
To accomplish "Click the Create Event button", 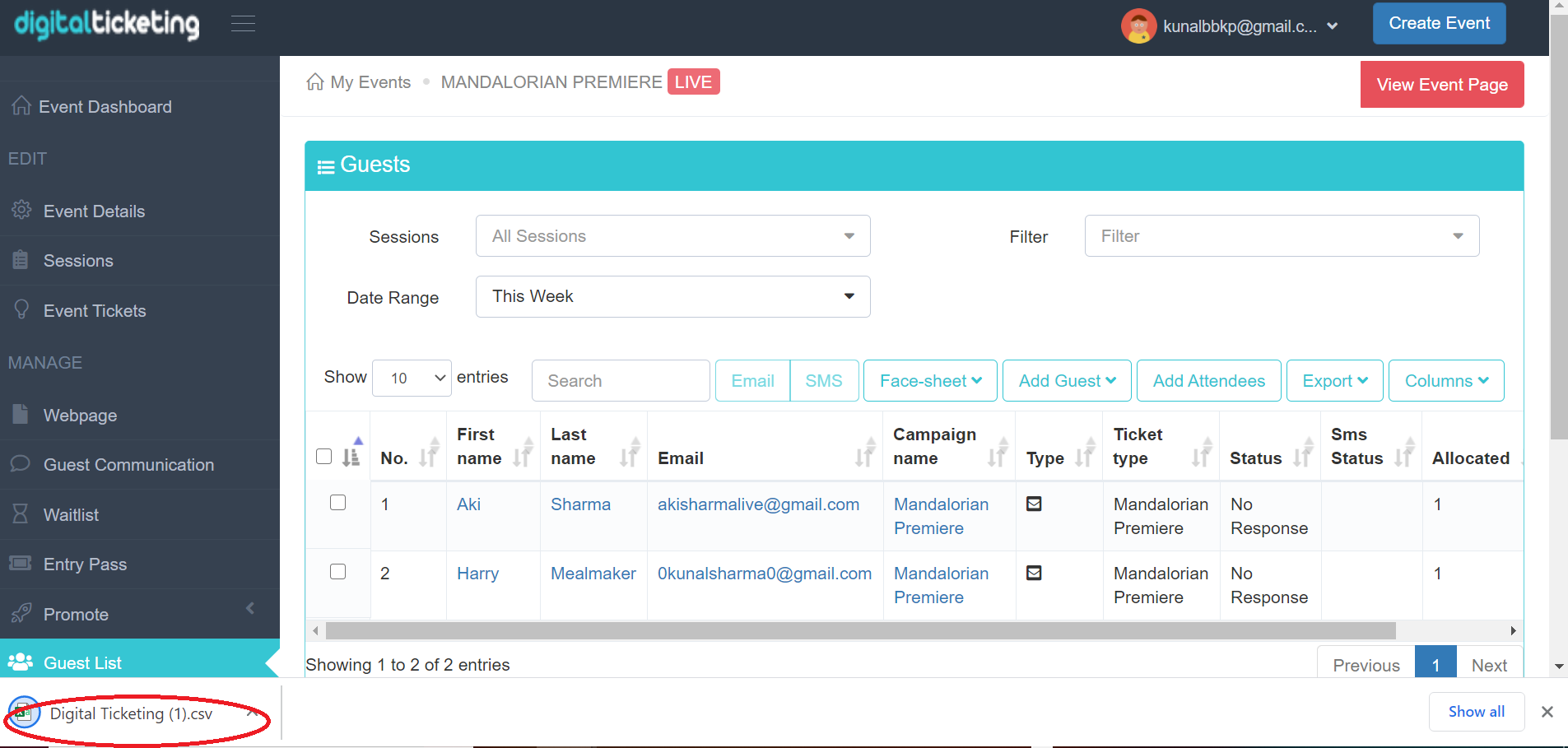I will (x=1439, y=23).
